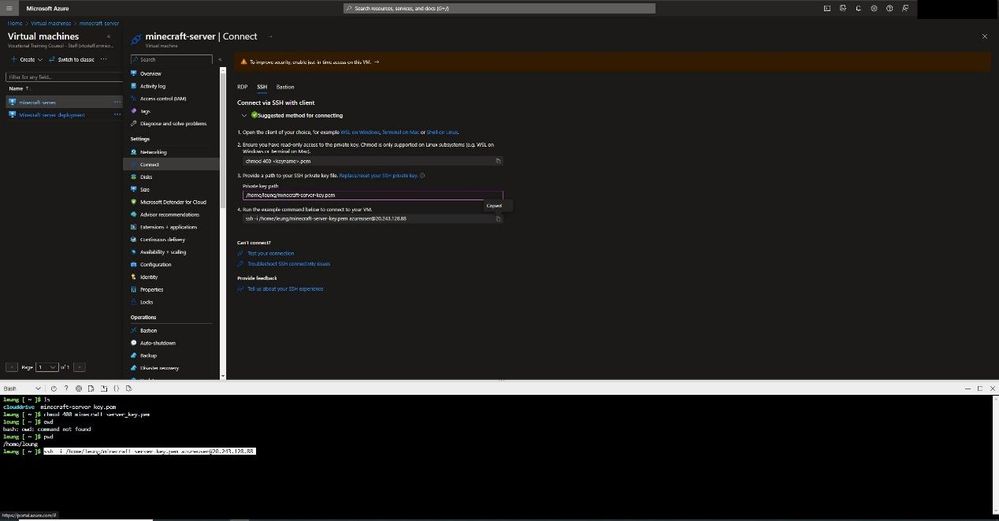Copy the chmod 400 command
The width and height of the screenshot is (999, 521).
click(x=498, y=161)
